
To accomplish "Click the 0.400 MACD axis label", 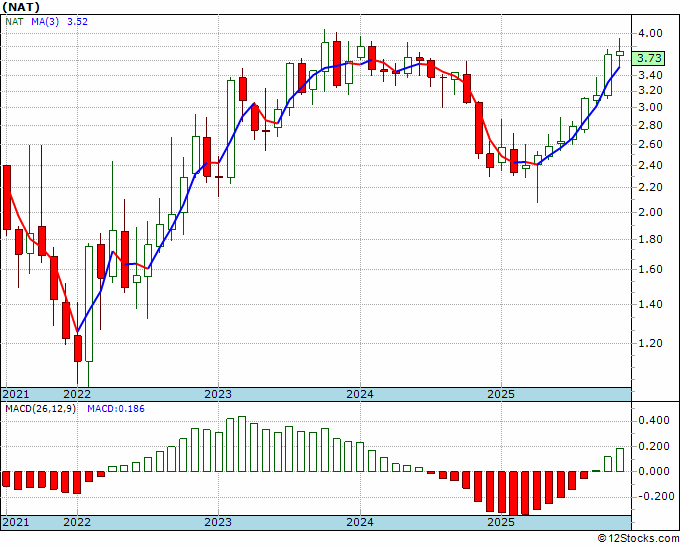I will (x=654, y=420).
